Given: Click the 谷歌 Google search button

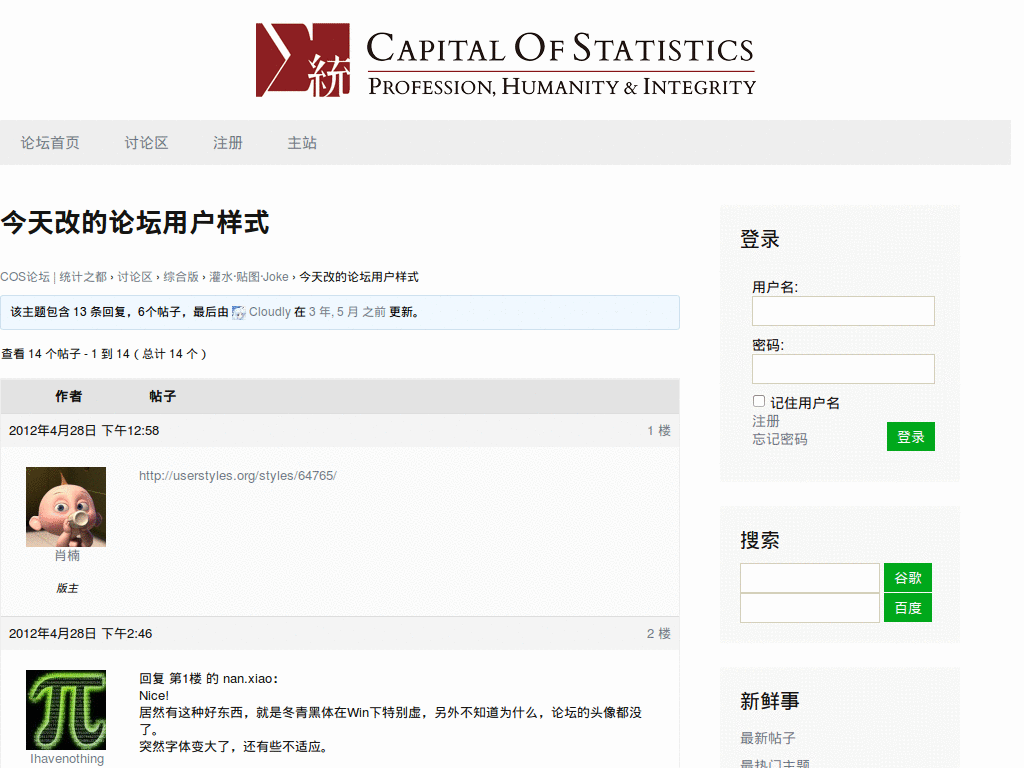Looking at the screenshot, I should 907,577.
